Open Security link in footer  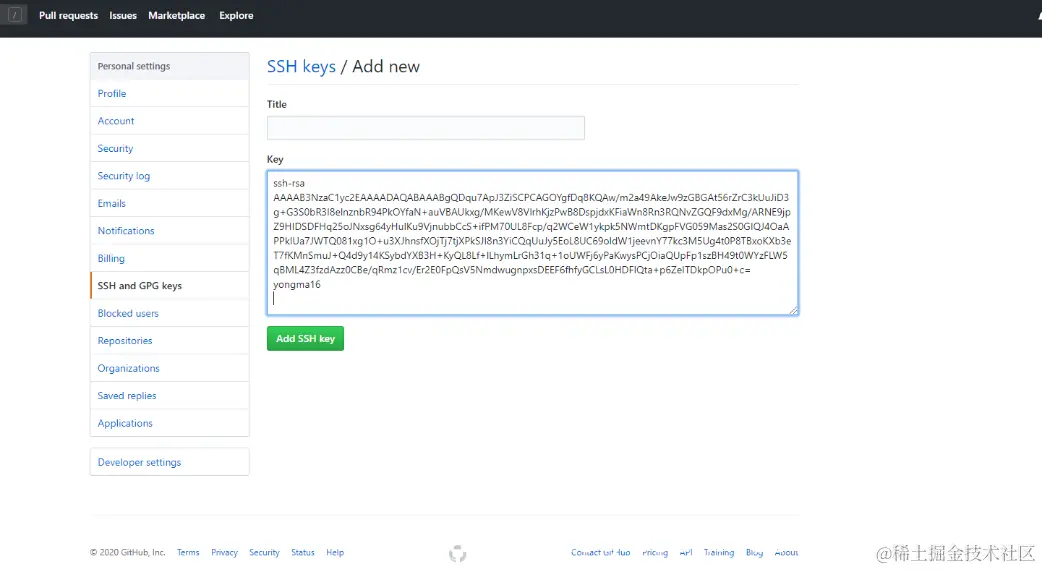click(264, 553)
